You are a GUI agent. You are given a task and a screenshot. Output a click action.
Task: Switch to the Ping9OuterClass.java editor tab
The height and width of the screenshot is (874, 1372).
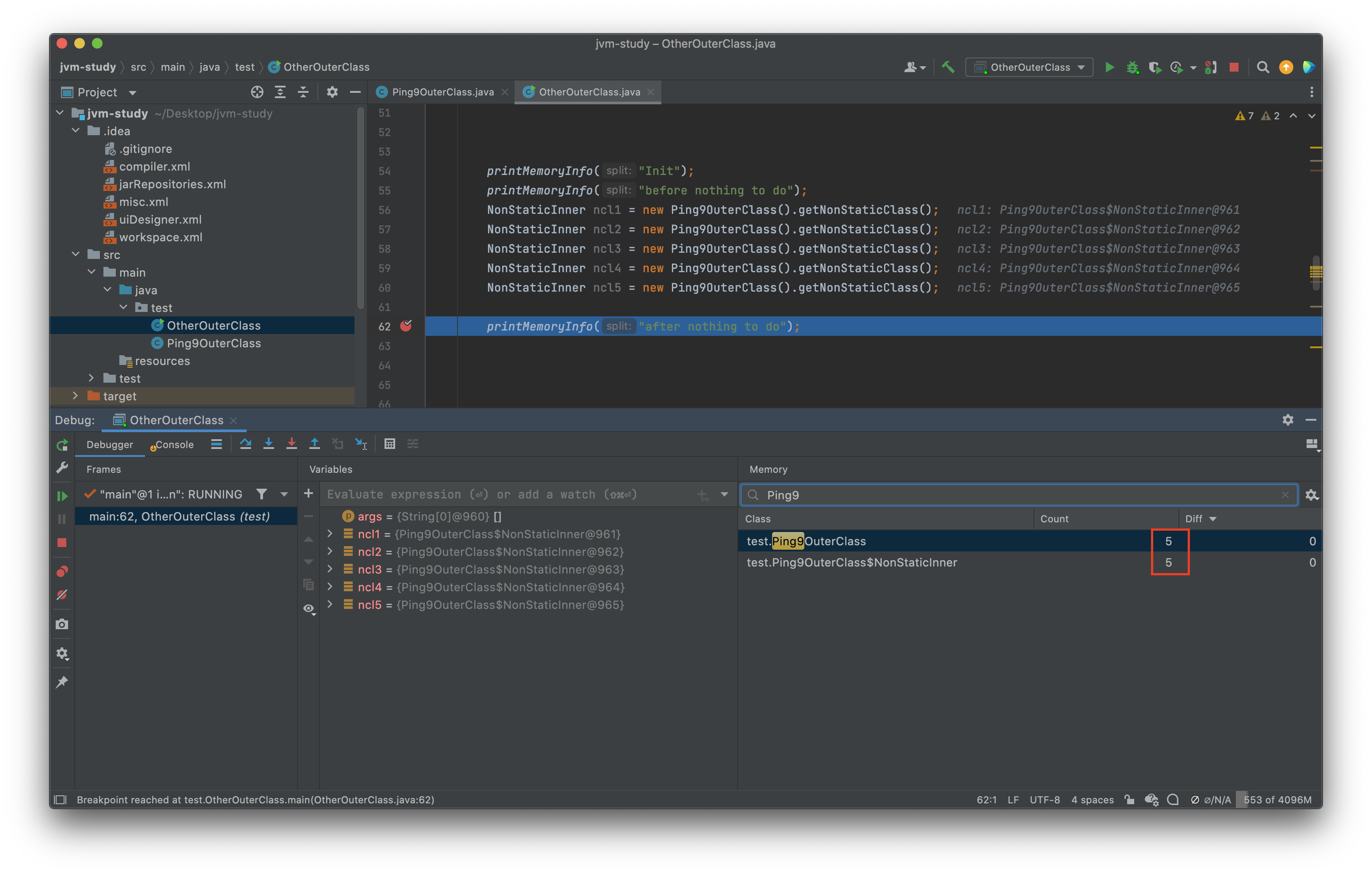click(x=442, y=92)
